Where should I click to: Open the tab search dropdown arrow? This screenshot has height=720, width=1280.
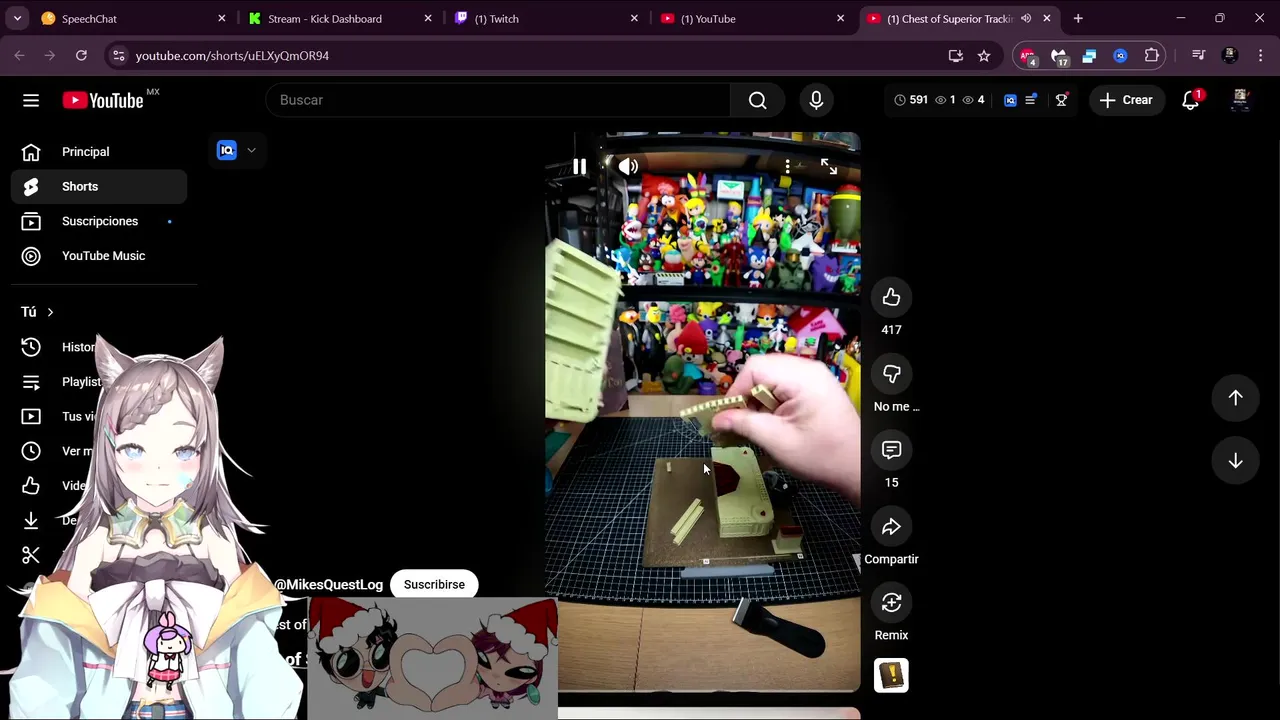17,18
